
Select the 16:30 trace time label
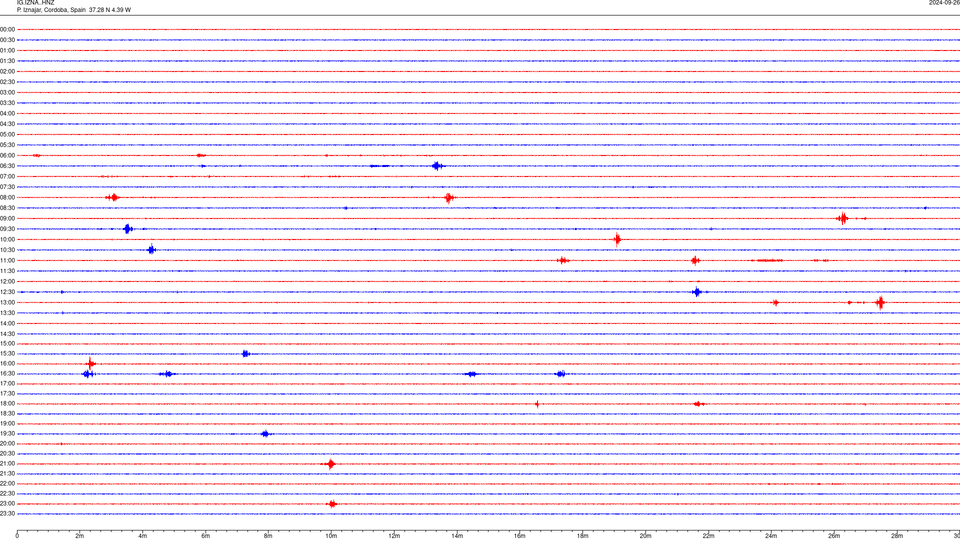[x=7, y=373]
